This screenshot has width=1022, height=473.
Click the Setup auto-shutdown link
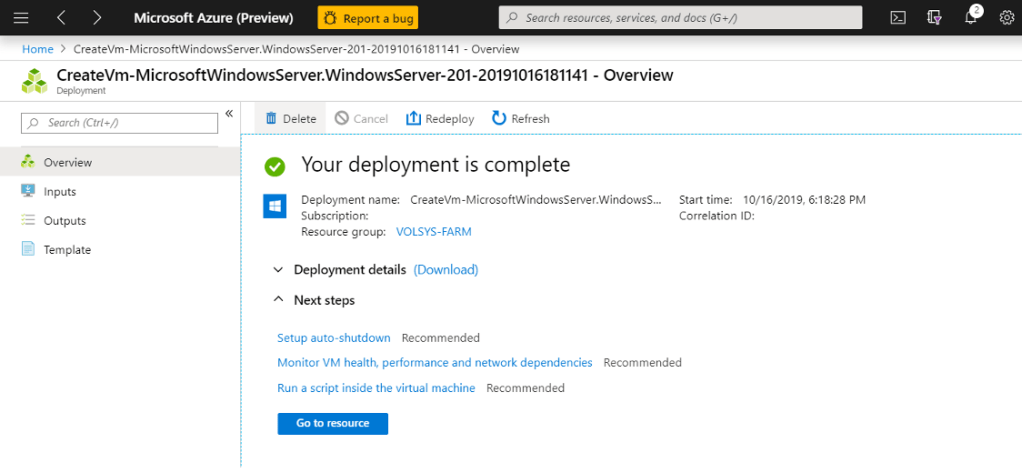point(333,338)
